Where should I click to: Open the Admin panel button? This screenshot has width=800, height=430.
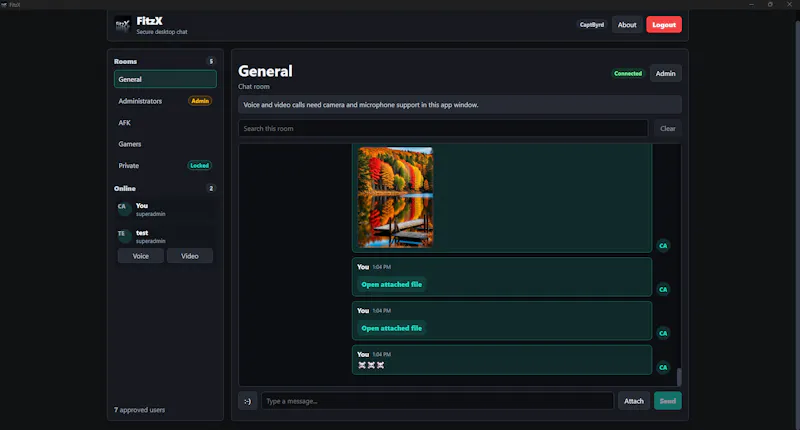click(665, 73)
